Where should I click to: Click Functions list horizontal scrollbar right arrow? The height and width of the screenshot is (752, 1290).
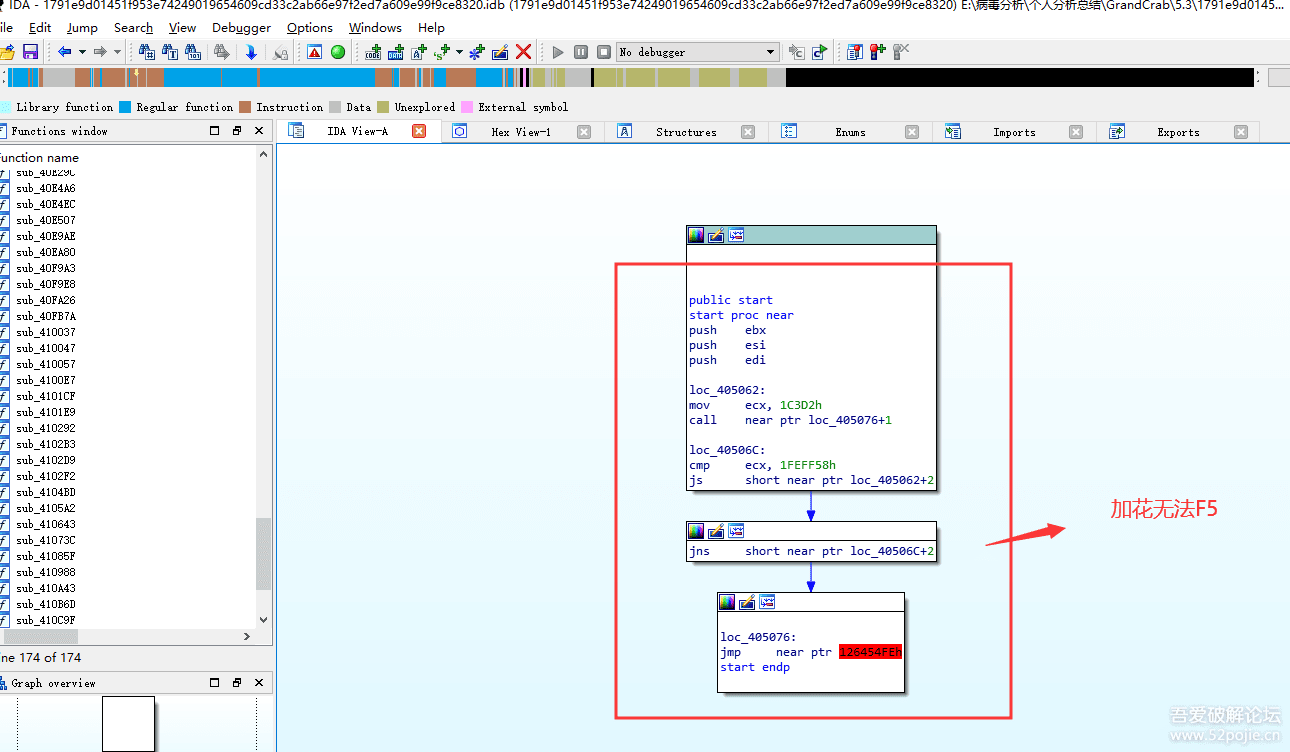[247, 636]
